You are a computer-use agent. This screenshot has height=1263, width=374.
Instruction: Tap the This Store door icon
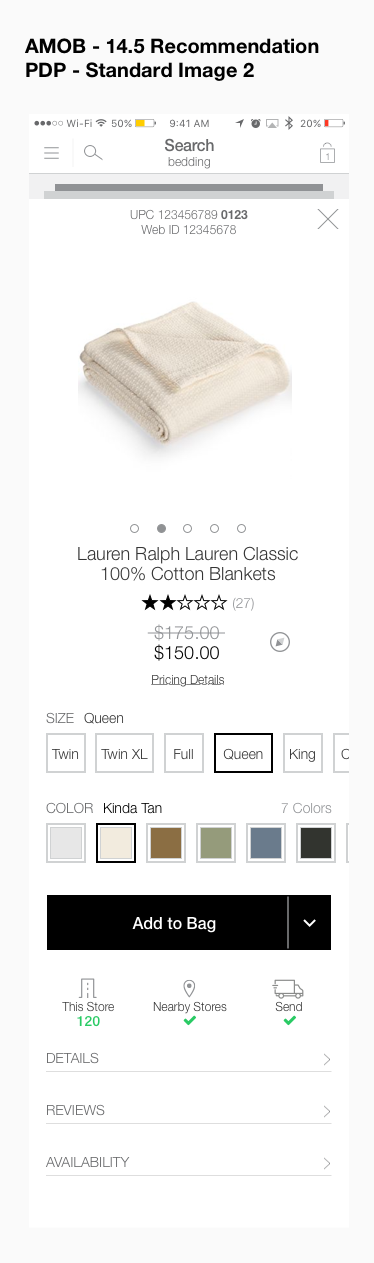(88, 988)
